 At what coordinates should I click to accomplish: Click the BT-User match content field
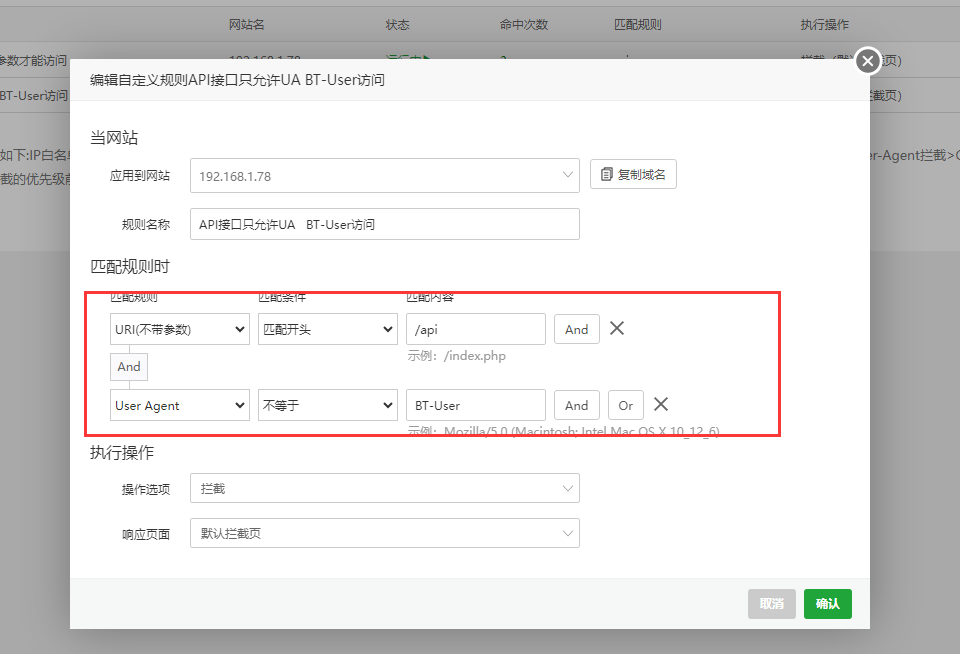(x=476, y=405)
